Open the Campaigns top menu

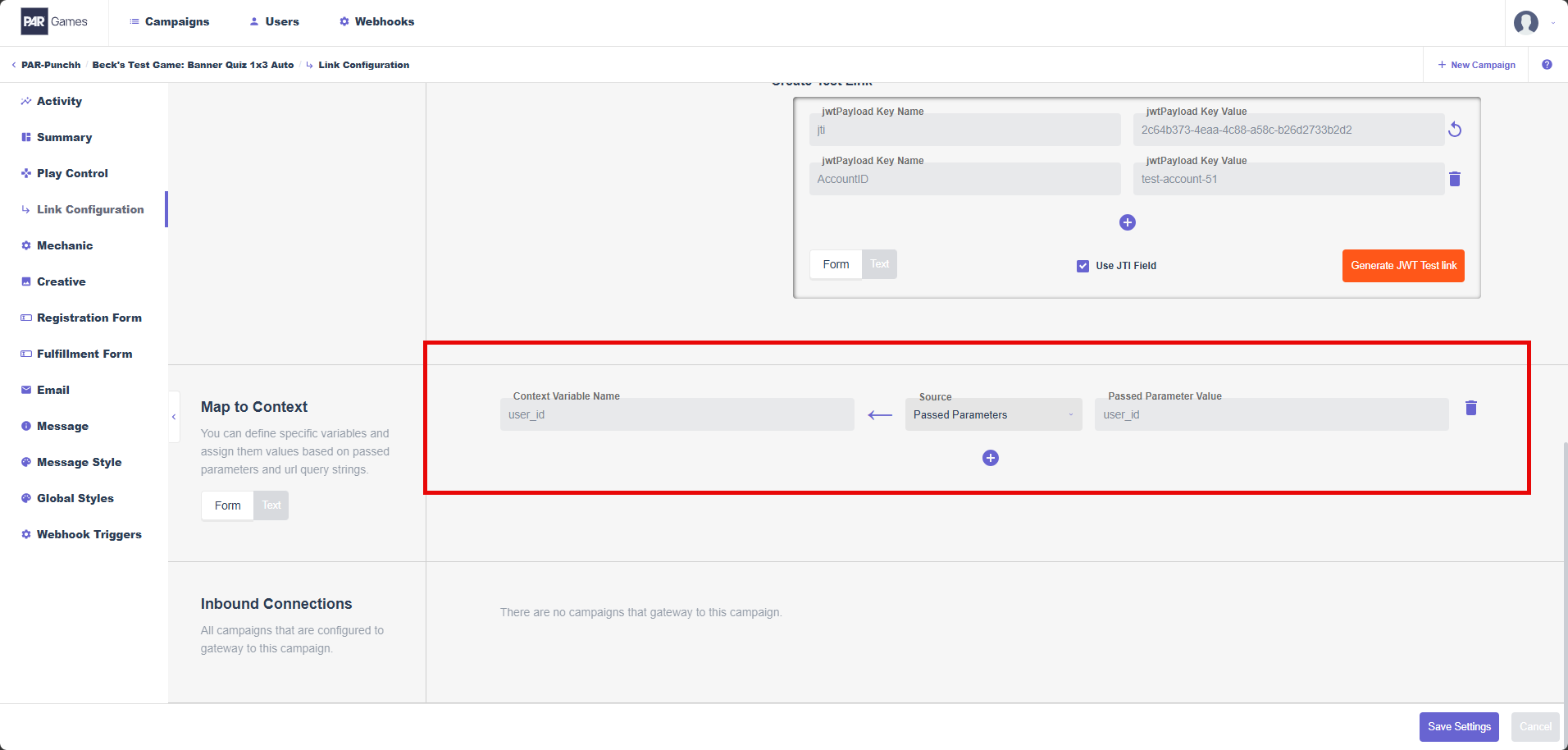pyautogui.click(x=169, y=21)
